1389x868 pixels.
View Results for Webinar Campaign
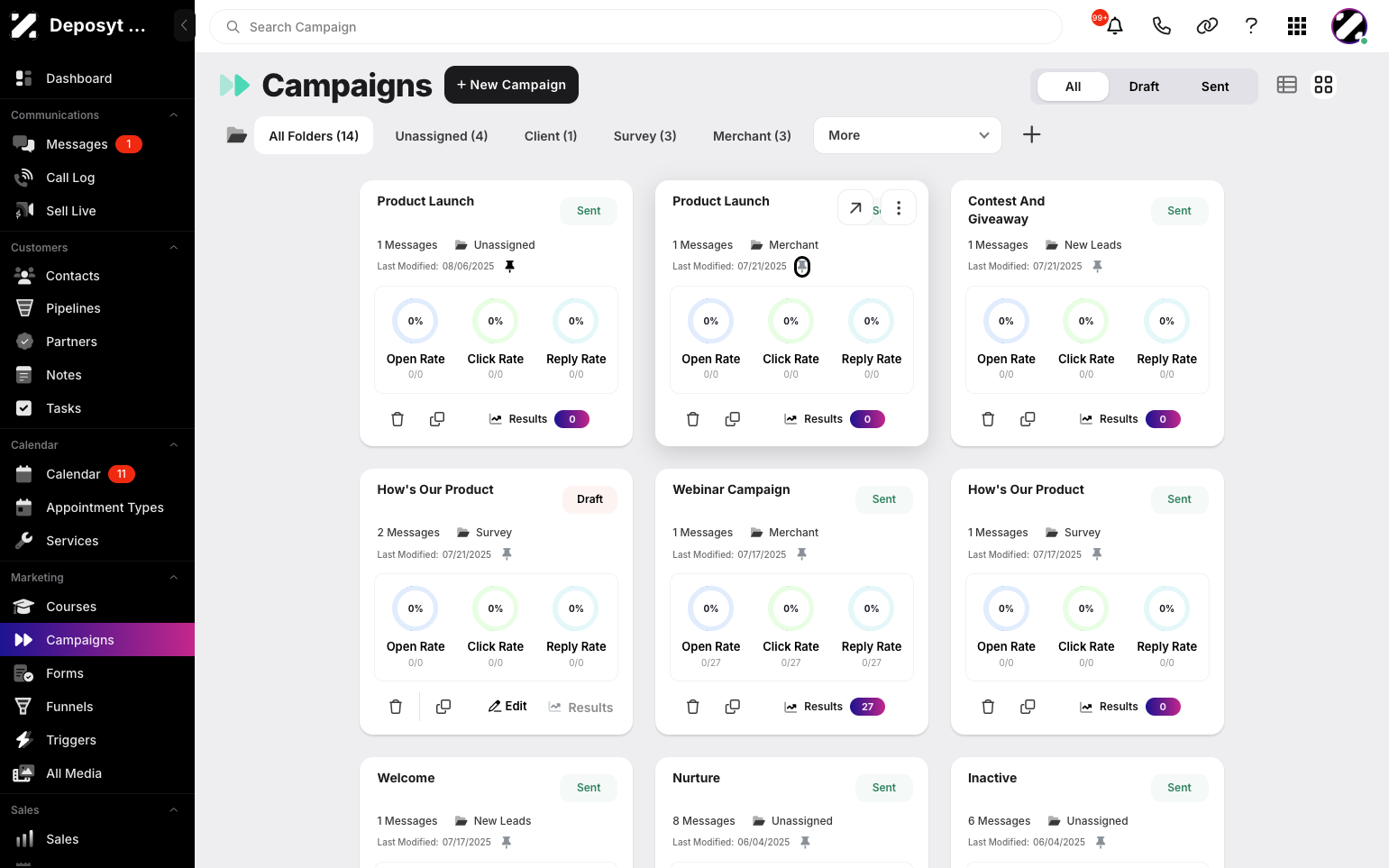(x=833, y=707)
